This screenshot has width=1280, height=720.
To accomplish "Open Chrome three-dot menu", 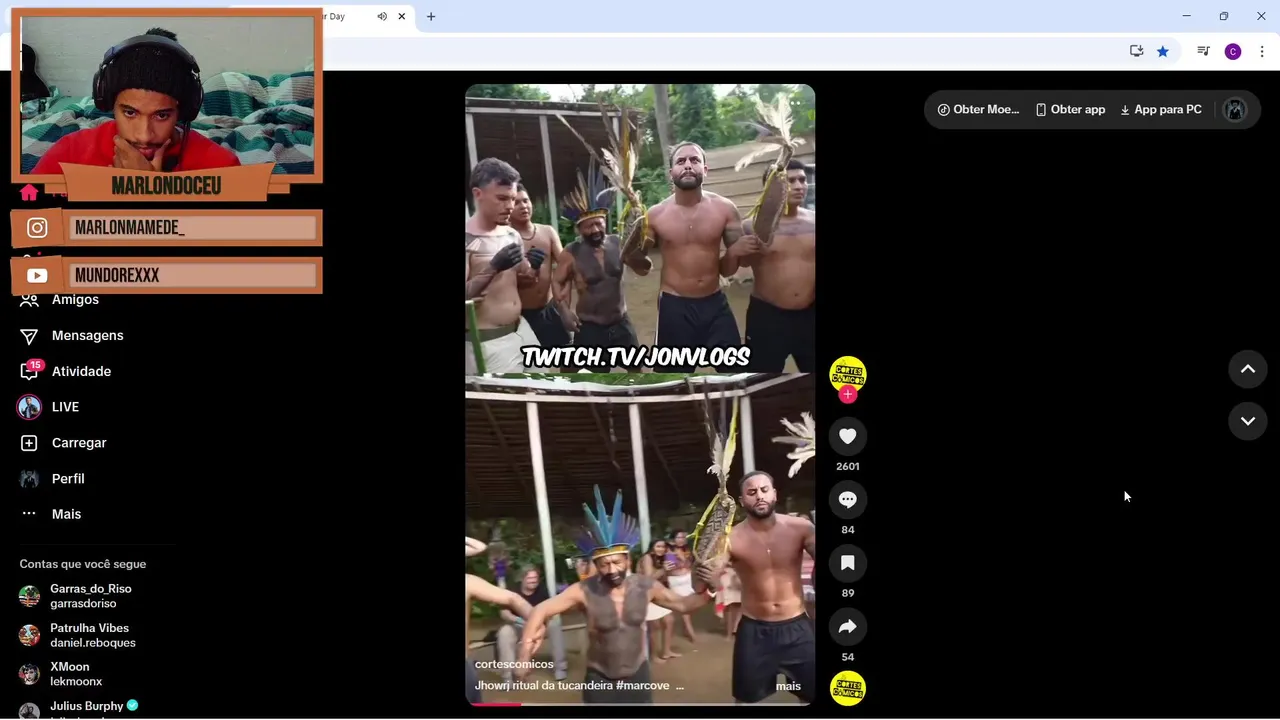I will point(1262,51).
